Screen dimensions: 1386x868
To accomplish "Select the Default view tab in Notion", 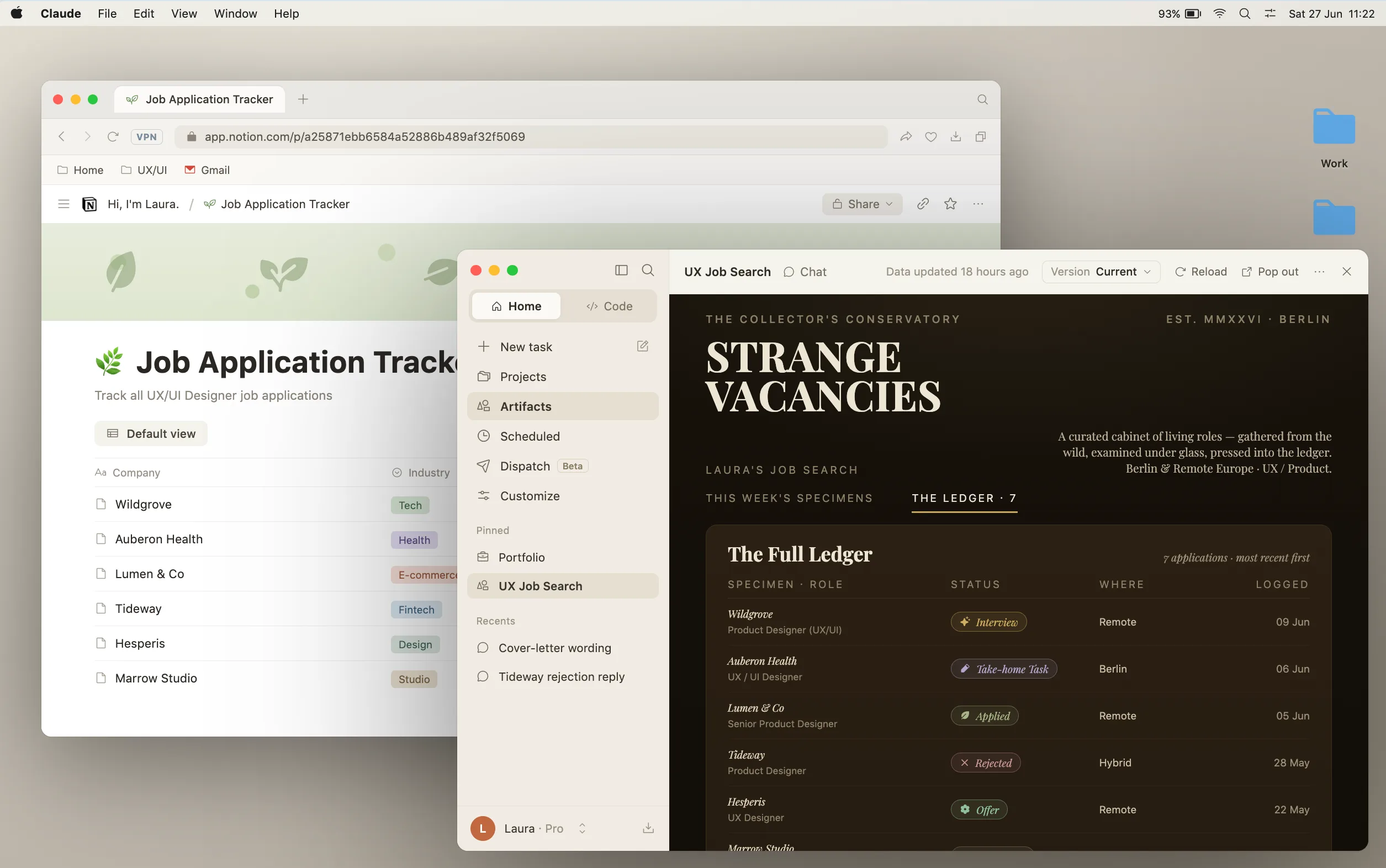I will pos(151,433).
